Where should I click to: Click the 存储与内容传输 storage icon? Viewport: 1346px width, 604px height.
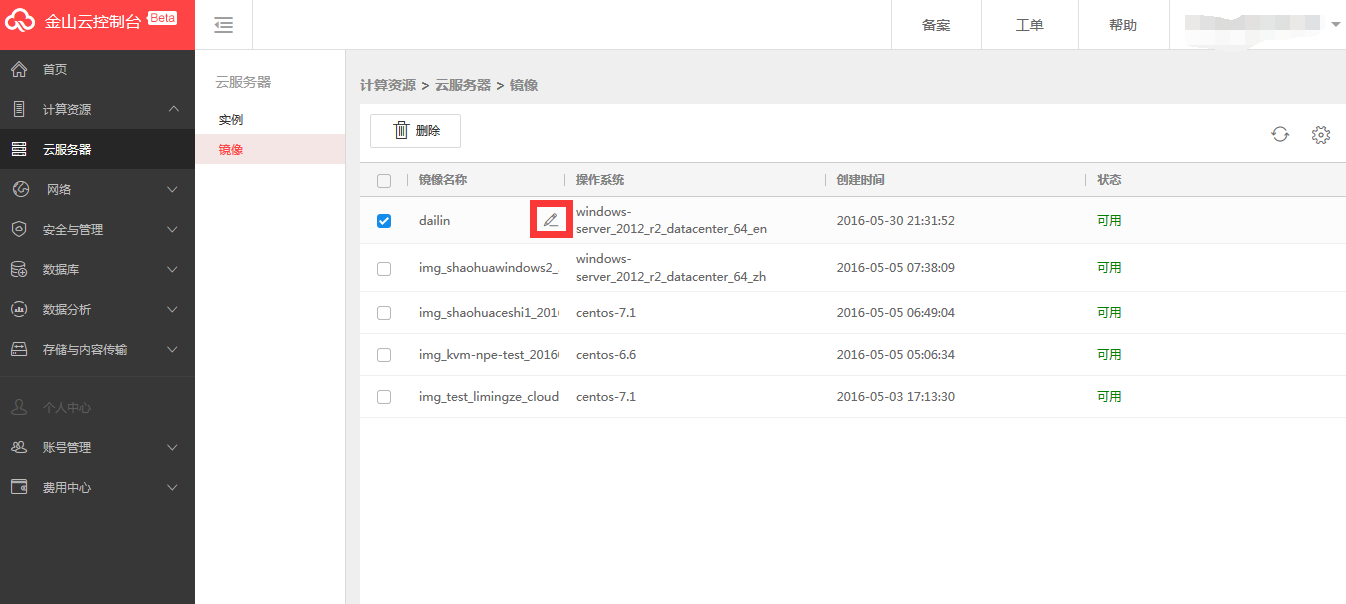click(x=19, y=349)
